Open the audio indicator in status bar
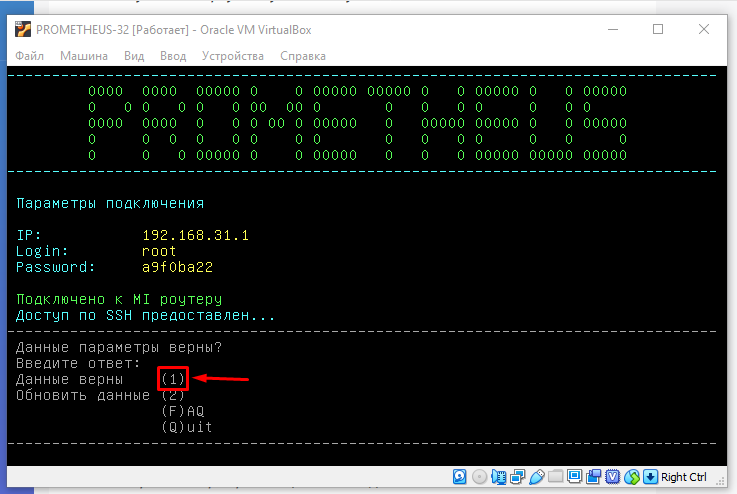Viewport: 737px width, 494px height. pyautogui.click(x=499, y=476)
